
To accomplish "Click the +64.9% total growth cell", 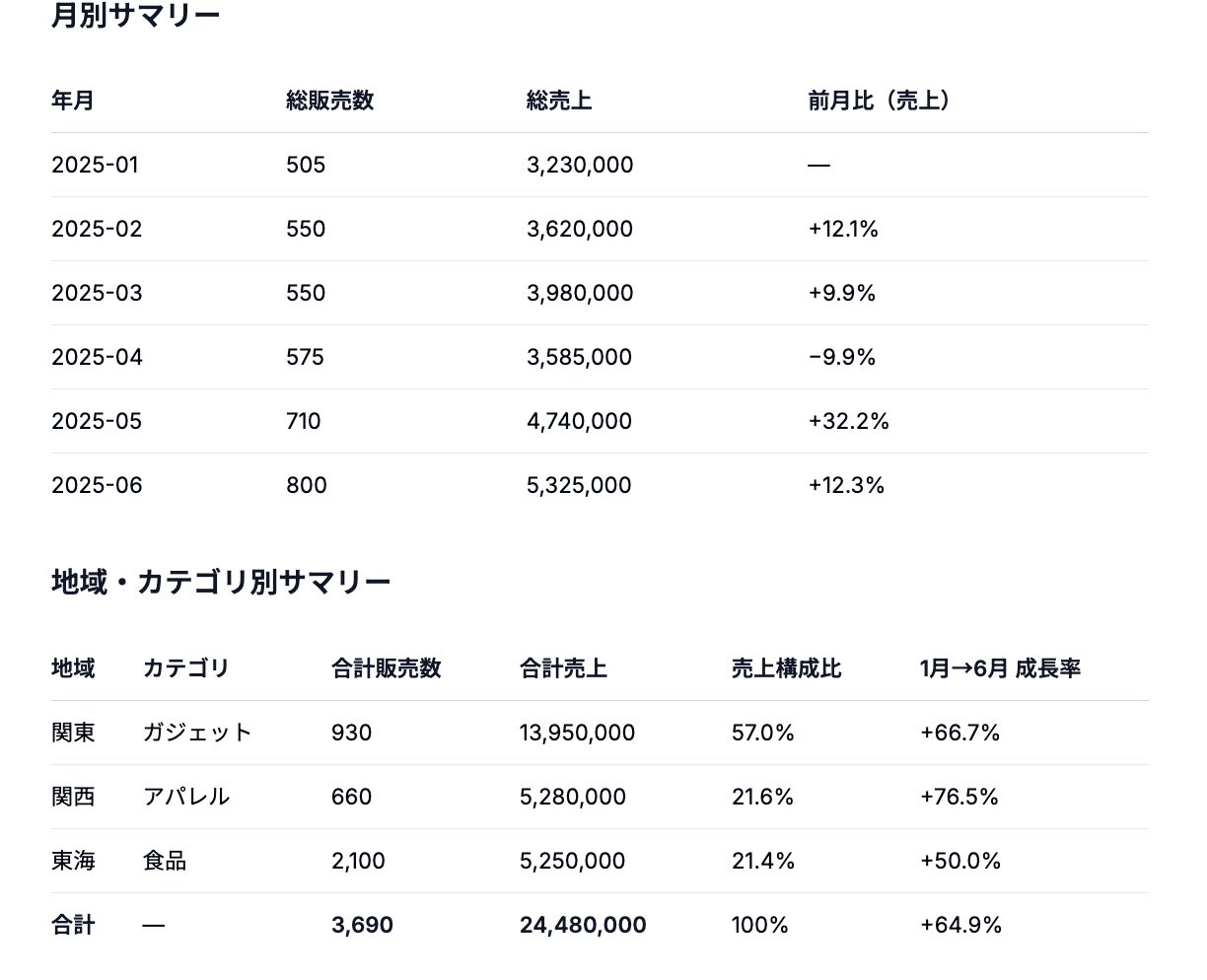I will (x=961, y=925).
